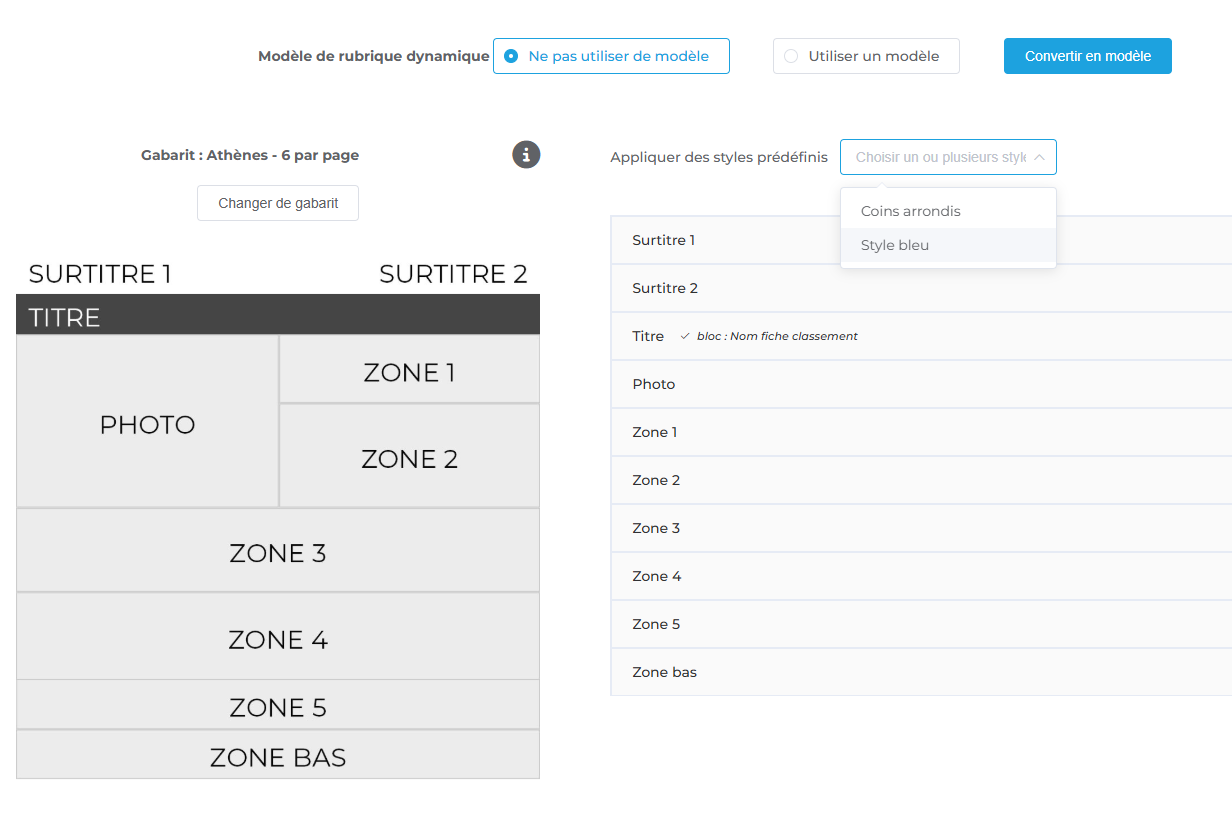The width and height of the screenshot is (1232, 813).
Task: Select the dark TITRE bar in the preview
Action: pos(278,316)
